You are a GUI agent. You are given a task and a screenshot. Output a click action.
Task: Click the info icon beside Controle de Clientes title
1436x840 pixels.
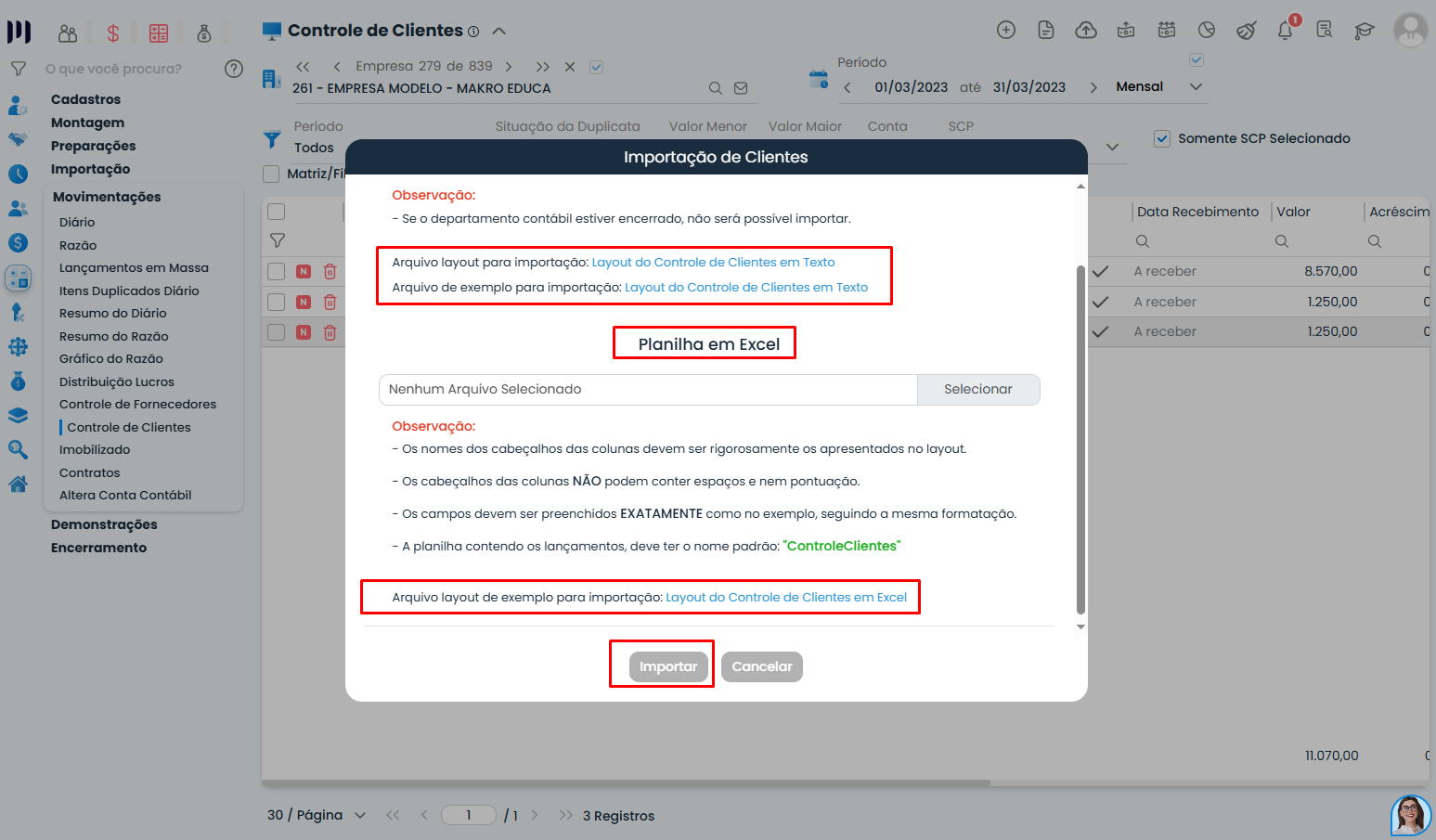click(473, 32)
